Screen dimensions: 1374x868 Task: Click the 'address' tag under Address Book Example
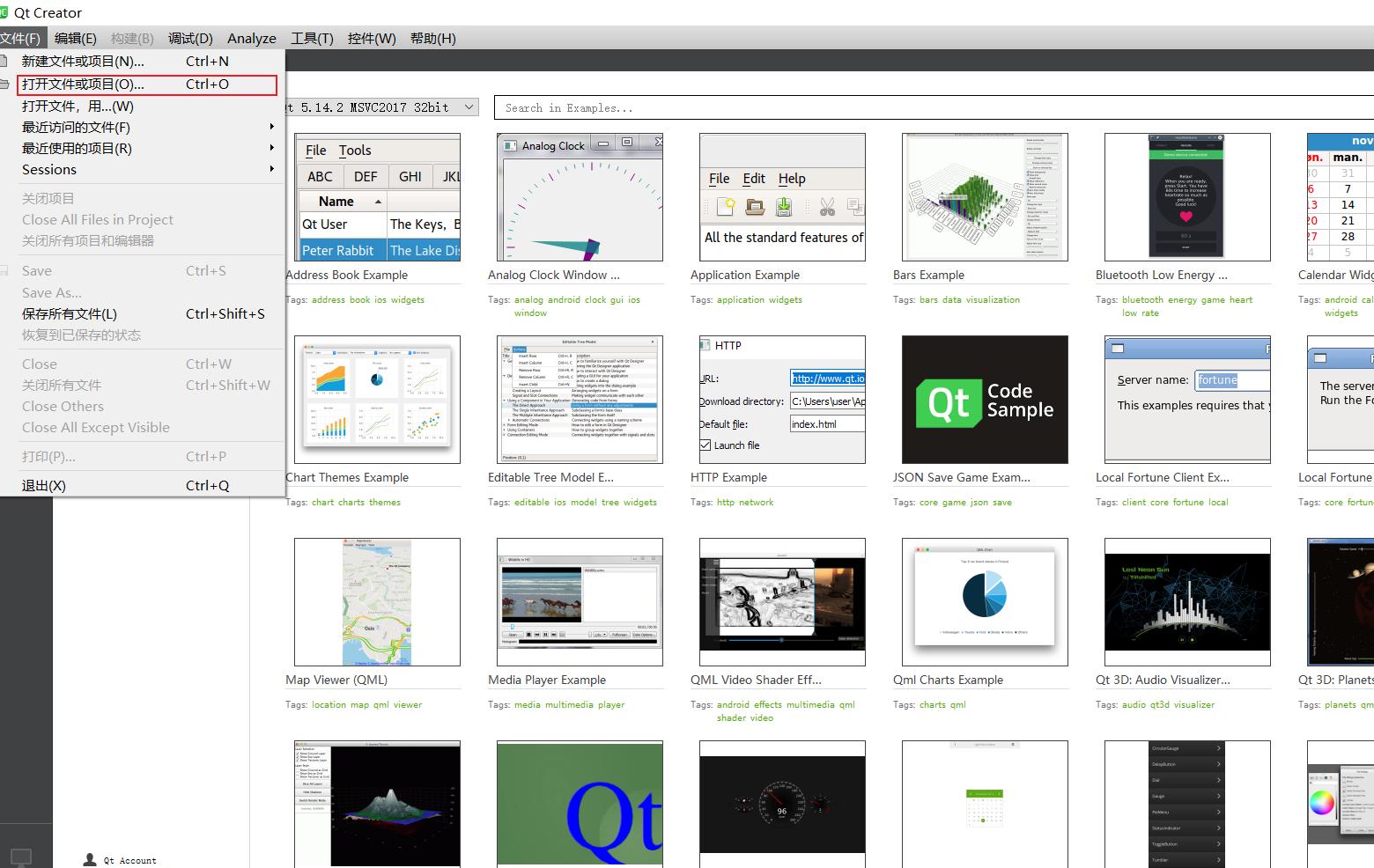tap(329, 300)
